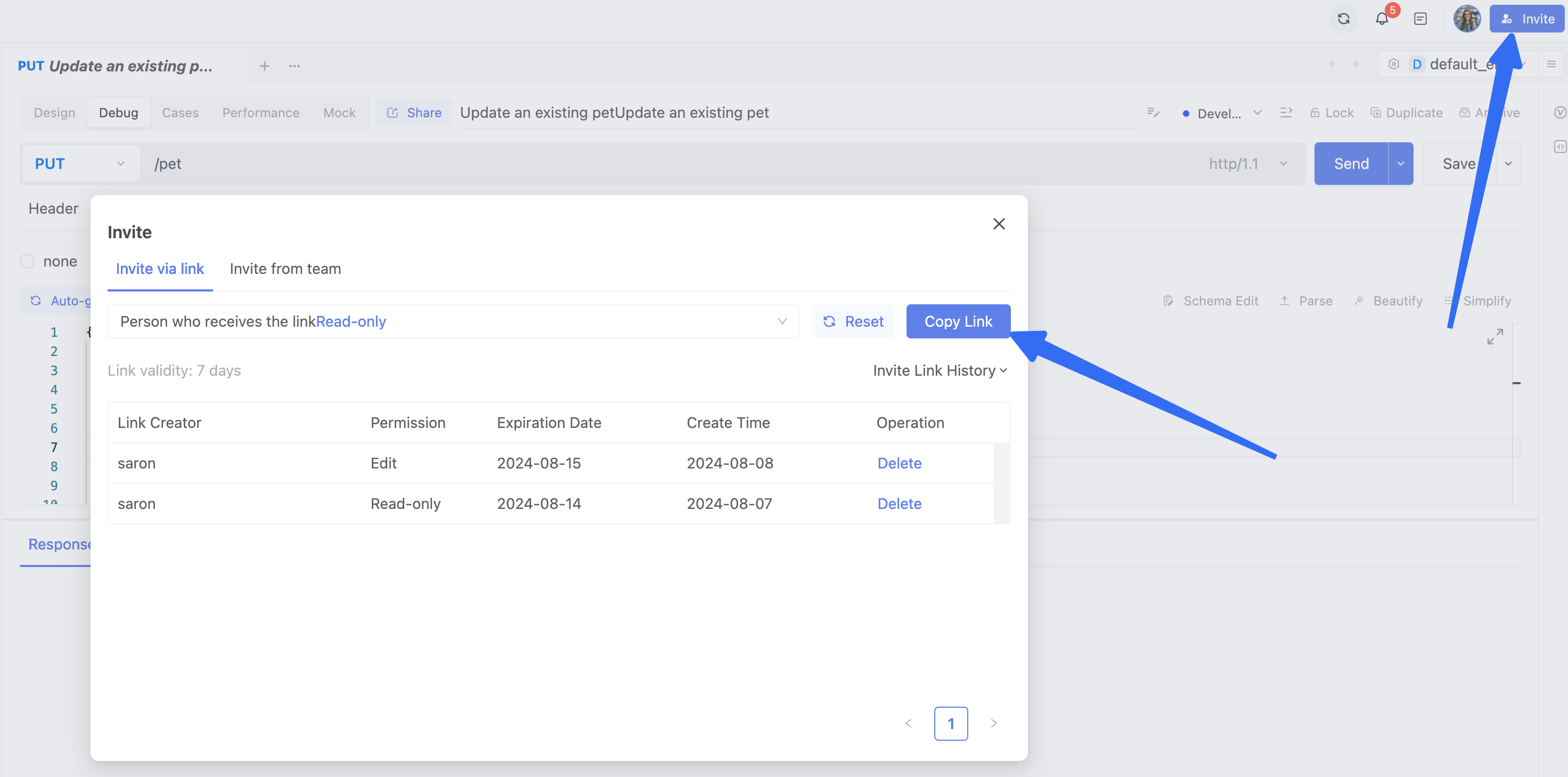Click the Parse tool

pos(1306,301)
